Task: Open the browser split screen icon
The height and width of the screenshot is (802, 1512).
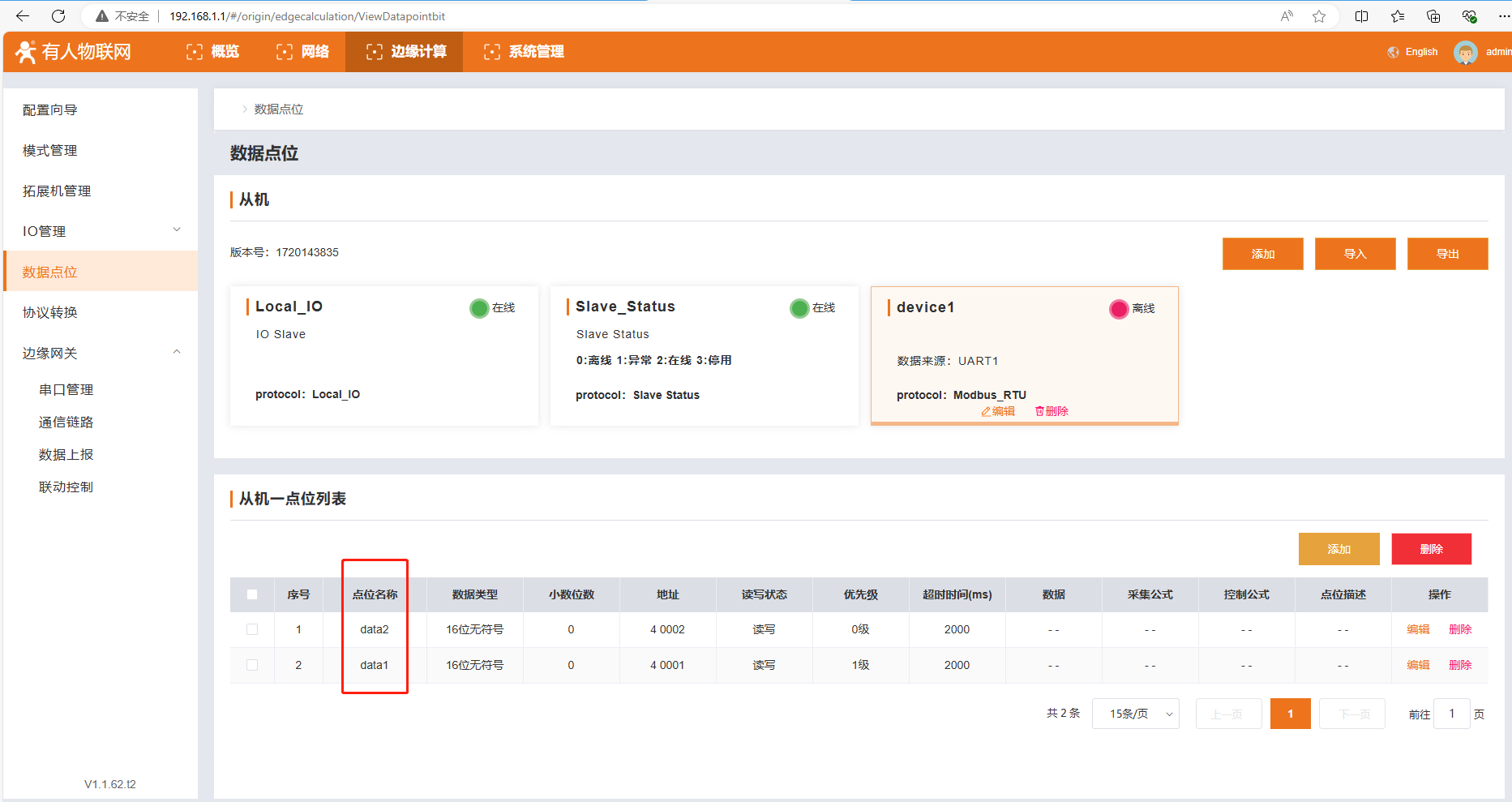Action: (x=1361, y=16)
